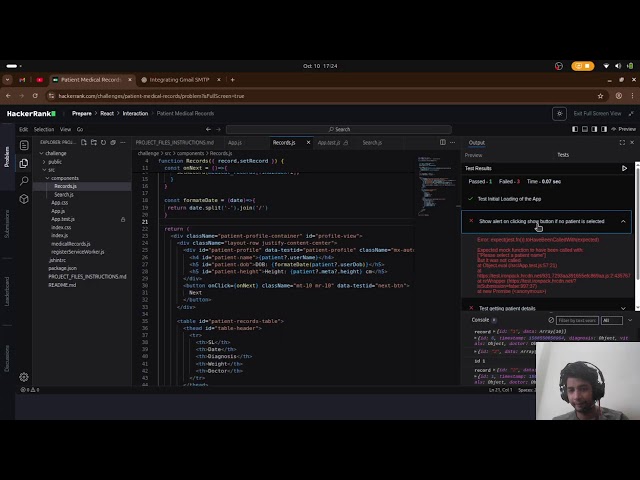
Task: Toggle right secondary sidebar layout icon
Action: tap(594, 129)
